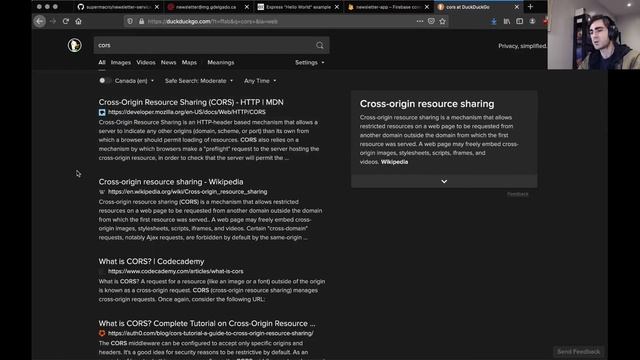Image resolution: width=640 pixels, height=360 pixels.
Task: Open What is CORS Codecademy result
Action: click(151, 262)
